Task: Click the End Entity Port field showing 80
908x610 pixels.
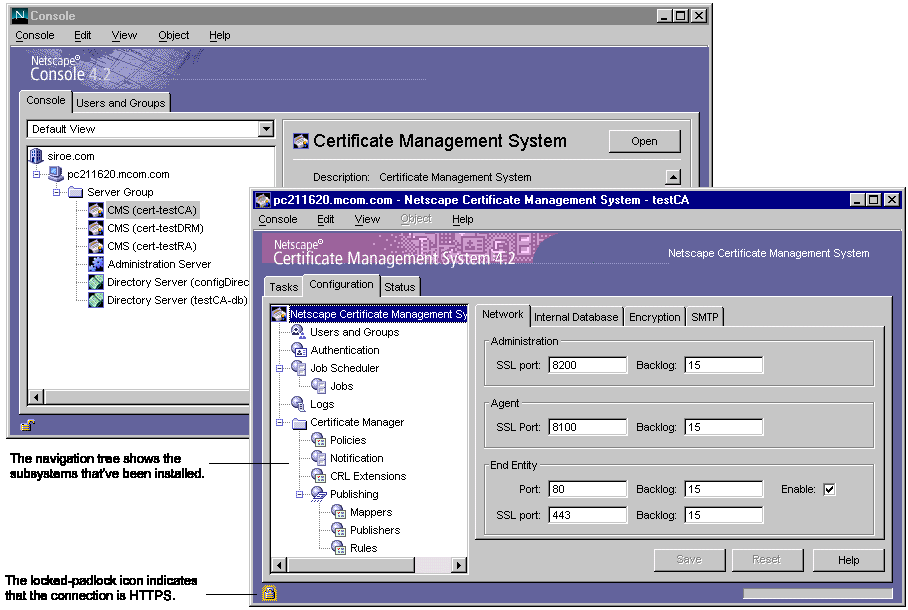Action: [588, 489]
